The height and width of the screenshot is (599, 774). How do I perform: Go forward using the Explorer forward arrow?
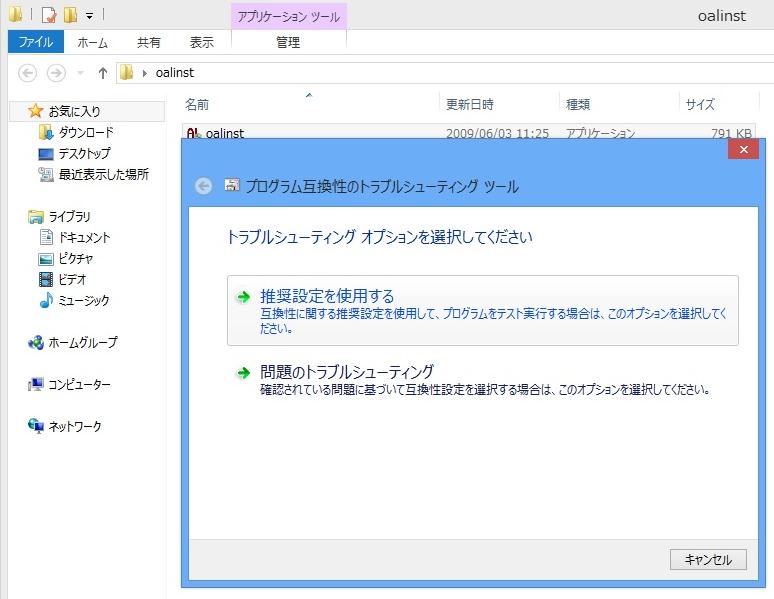pyautogui.click(x=56, y=73)
